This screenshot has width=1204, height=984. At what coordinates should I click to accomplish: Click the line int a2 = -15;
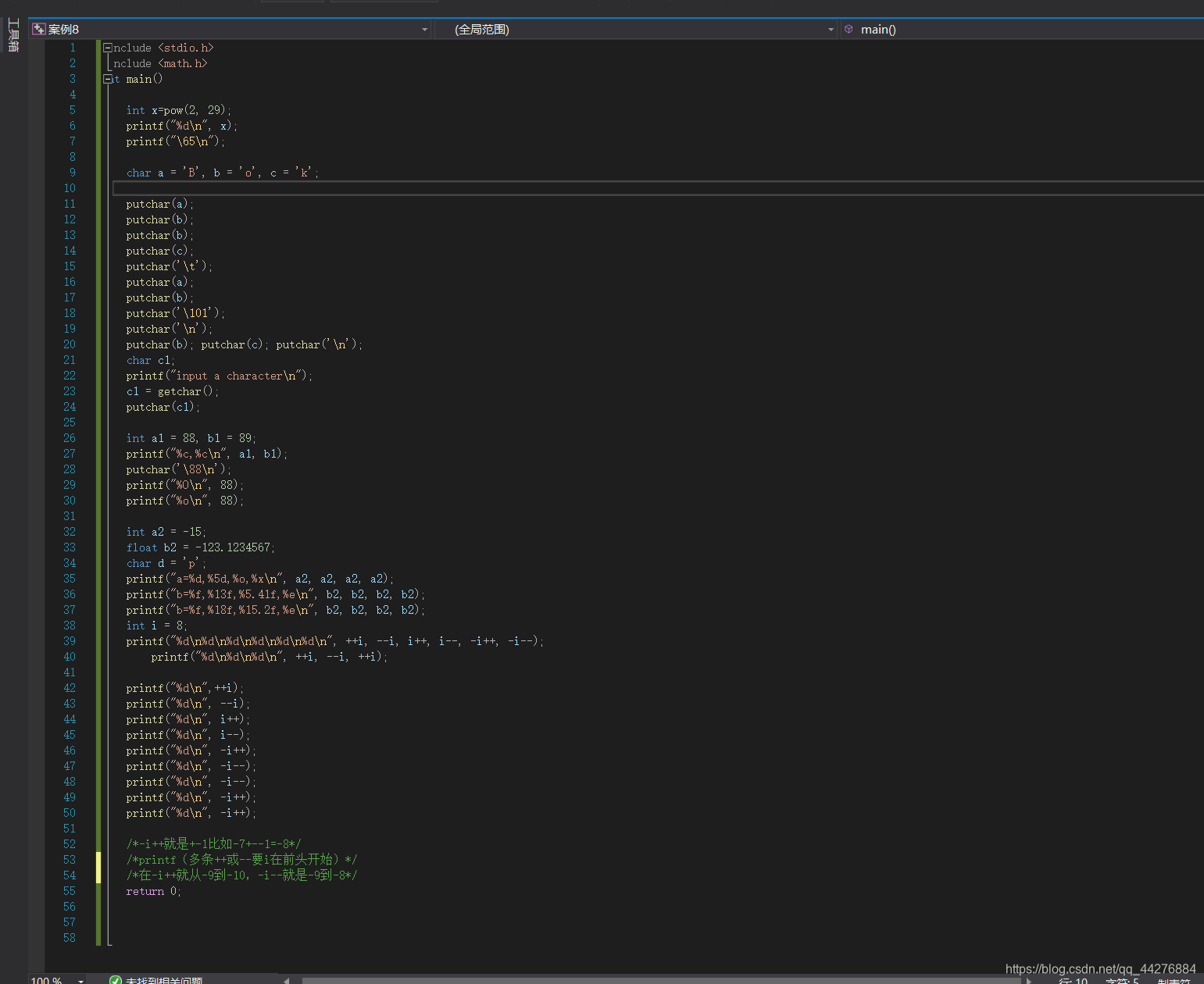click(x=166, y=532)
